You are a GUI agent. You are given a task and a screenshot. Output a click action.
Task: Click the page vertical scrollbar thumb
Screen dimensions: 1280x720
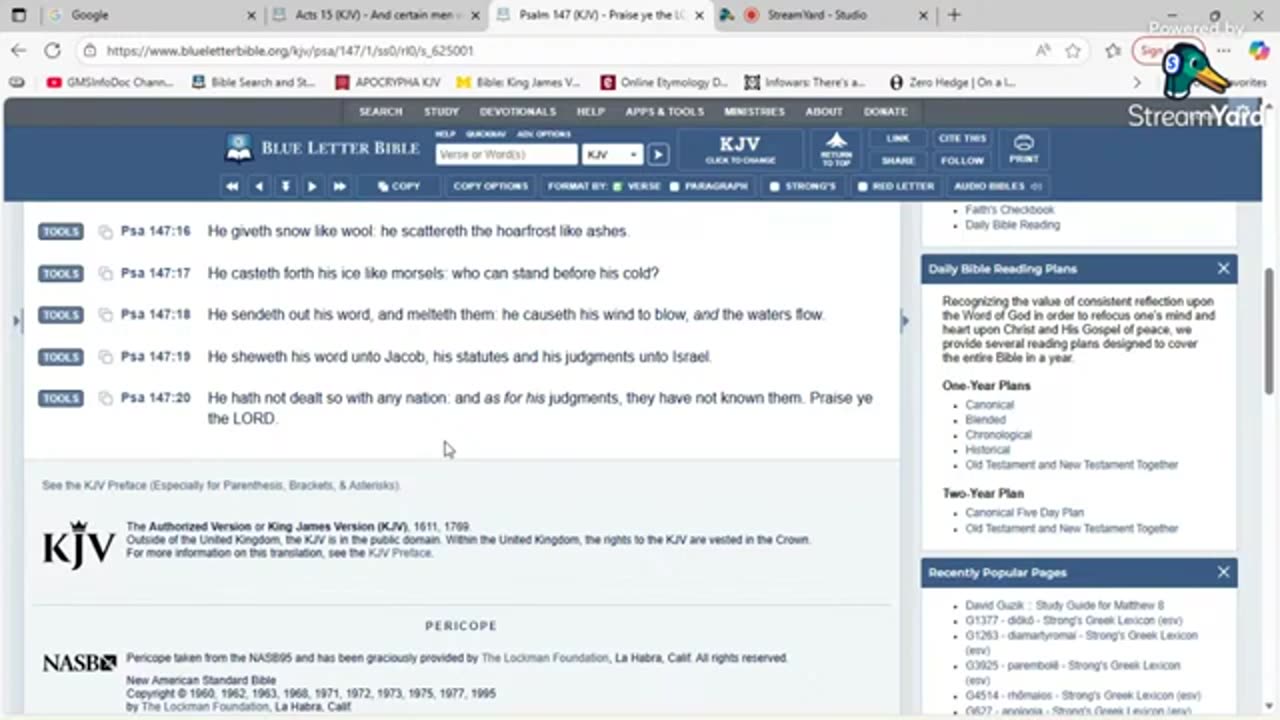[1270, 330]
